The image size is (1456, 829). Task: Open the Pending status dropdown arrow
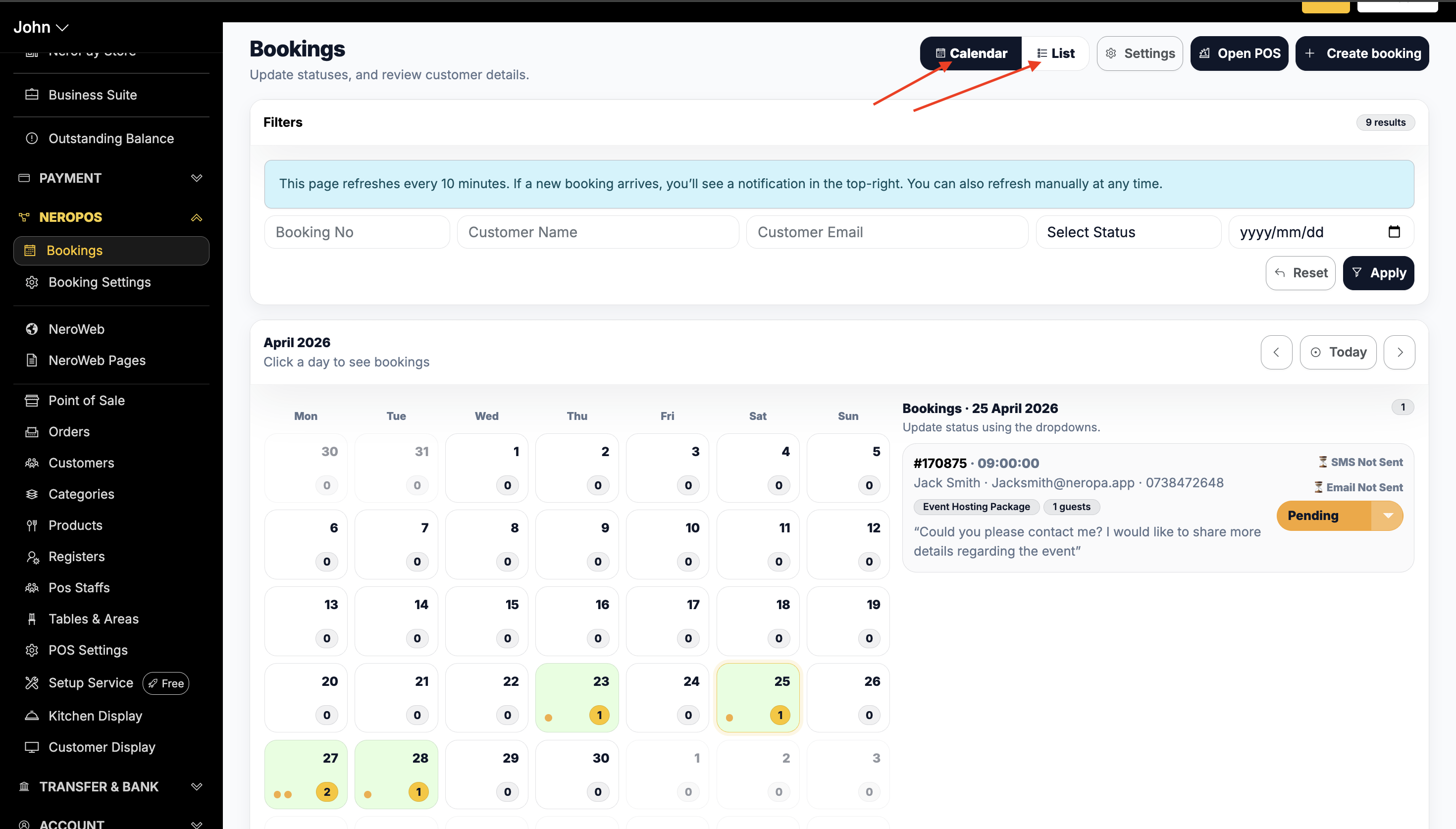tap(1388, 516)
